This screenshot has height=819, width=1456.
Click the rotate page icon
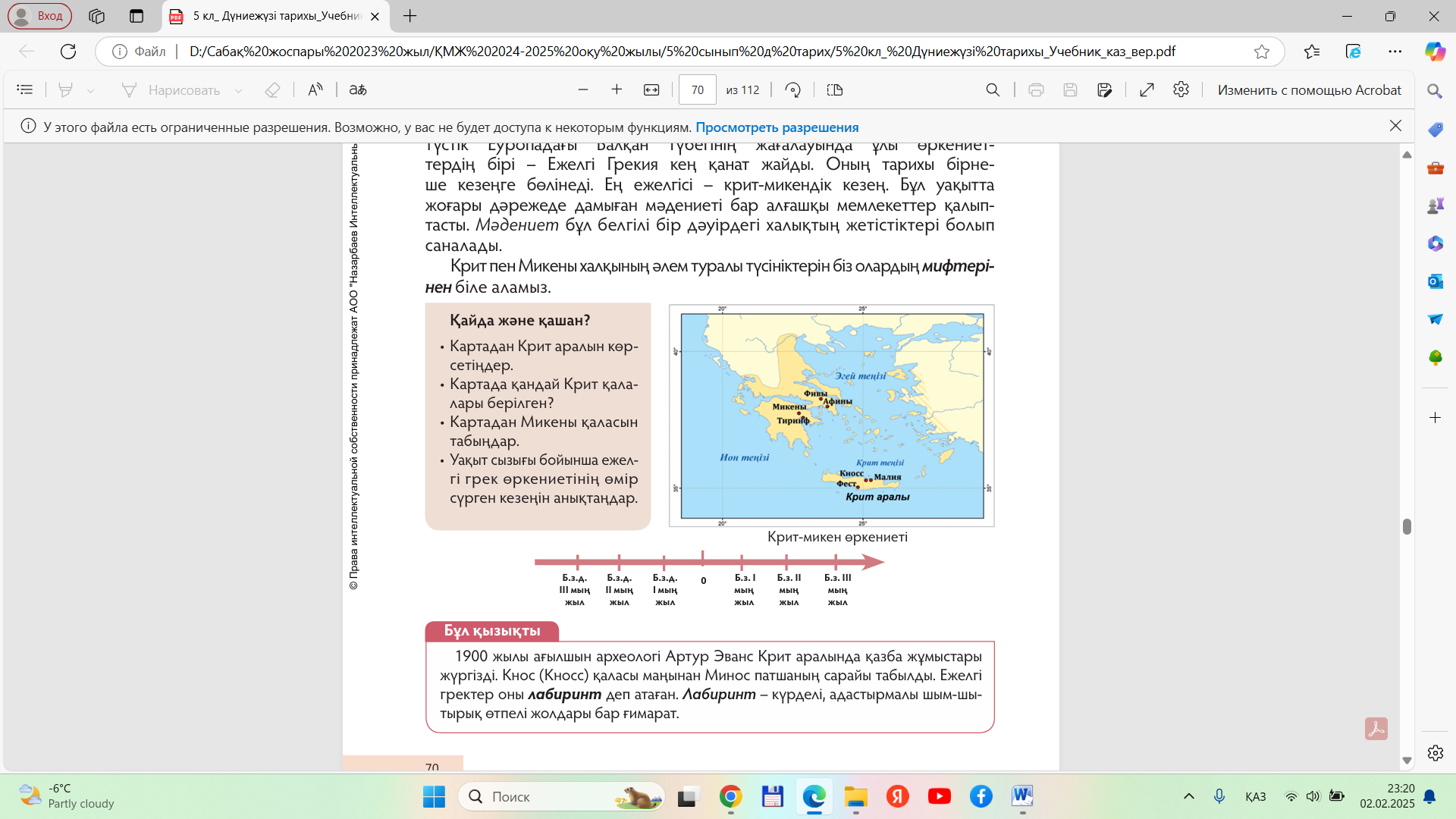click(792, 89)
